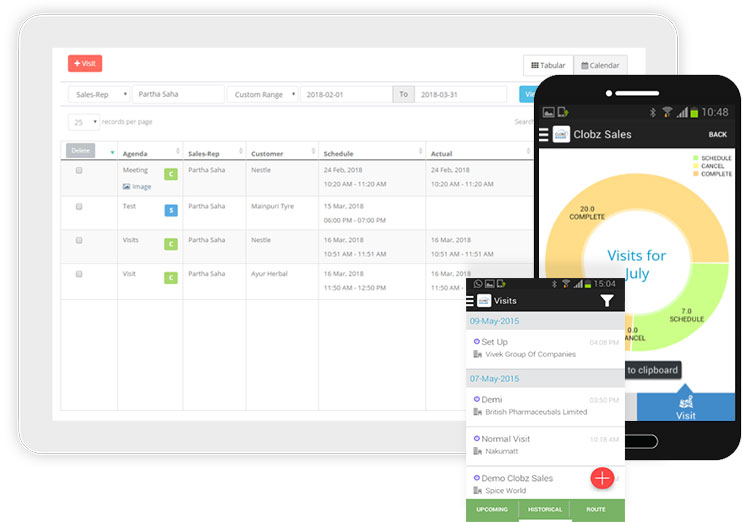Click green C badge in Ayur Herbal row
This screenshot has width=742, height=522.
coord(171,278)
